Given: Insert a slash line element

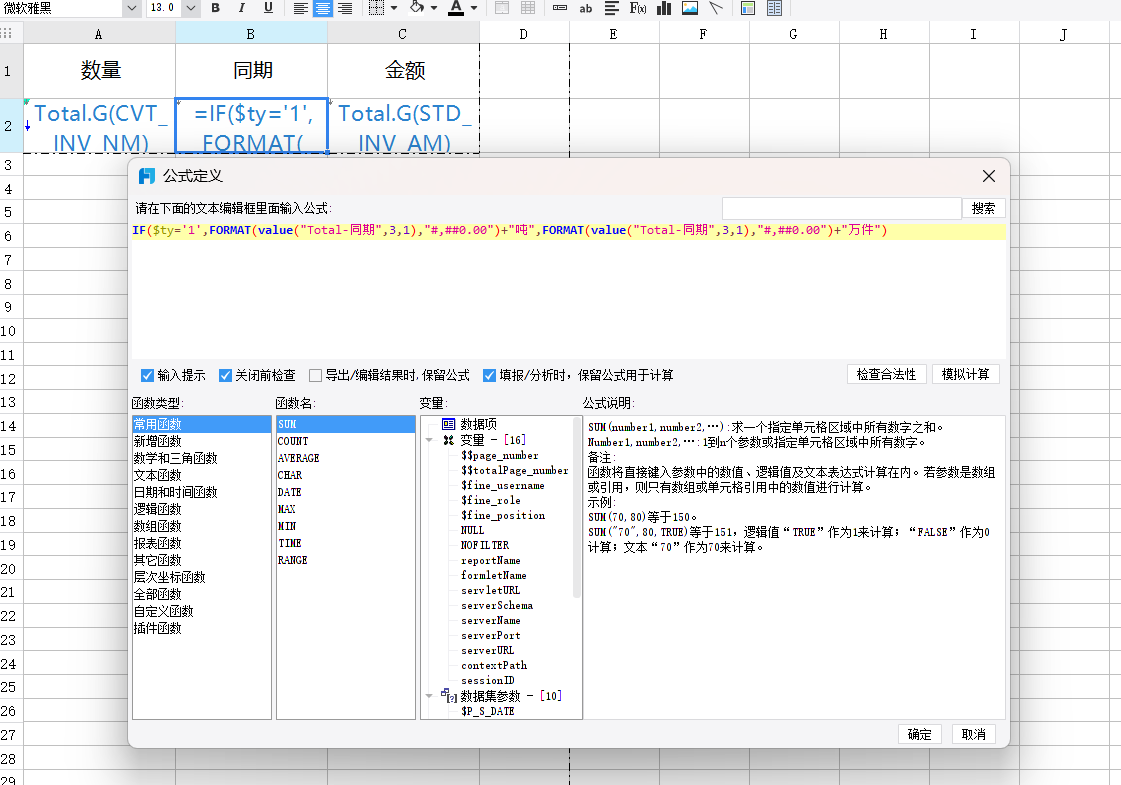Looking at the screenshot, I should (716, 8).
